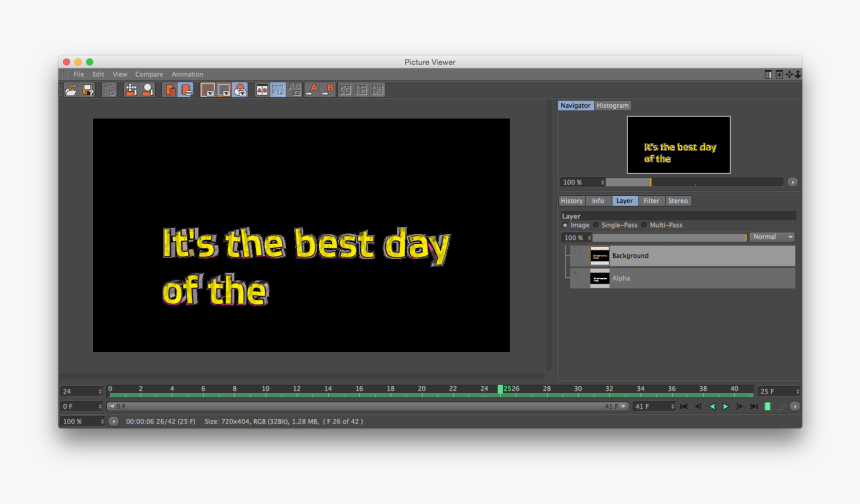Select the Image radio button
Viewport: 860px width, 504px height.
565,225
